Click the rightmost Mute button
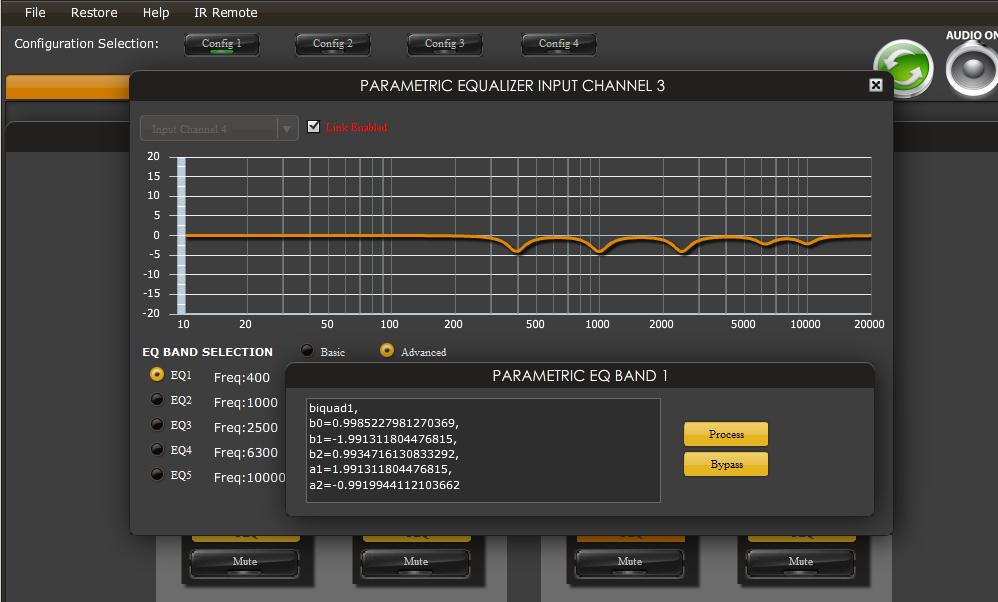 point(800,563)
